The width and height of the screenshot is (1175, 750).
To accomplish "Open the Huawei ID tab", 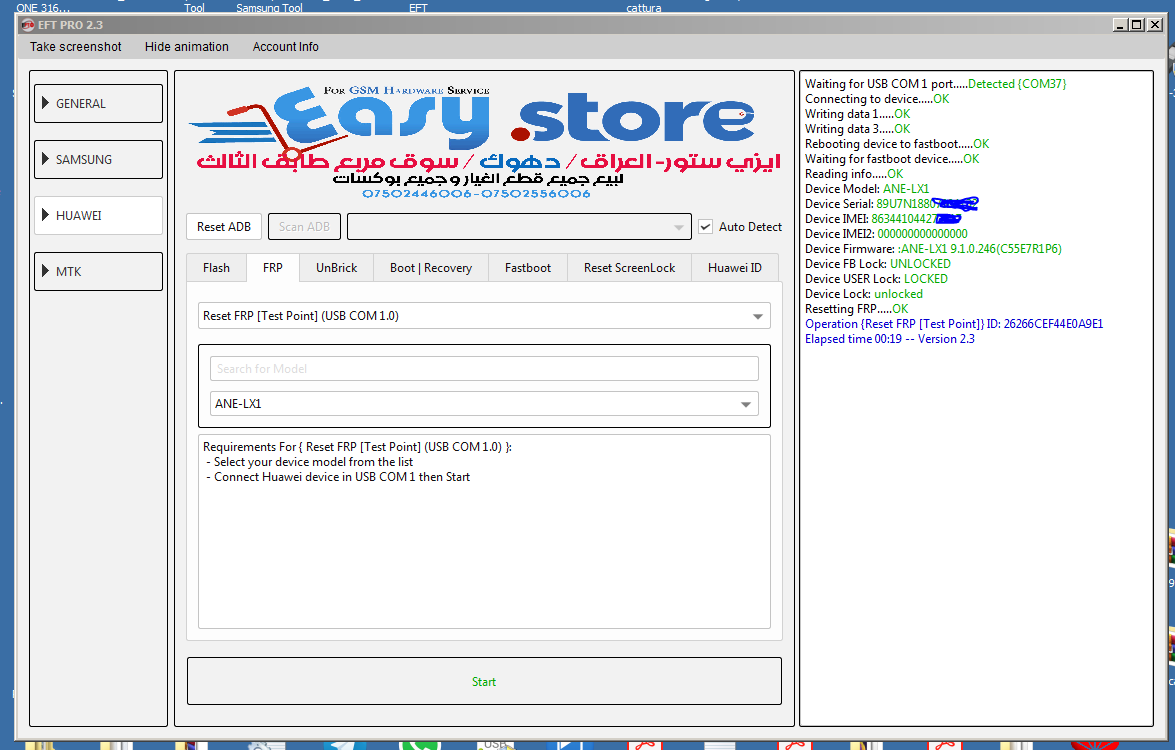I will (x=735, y=268).
